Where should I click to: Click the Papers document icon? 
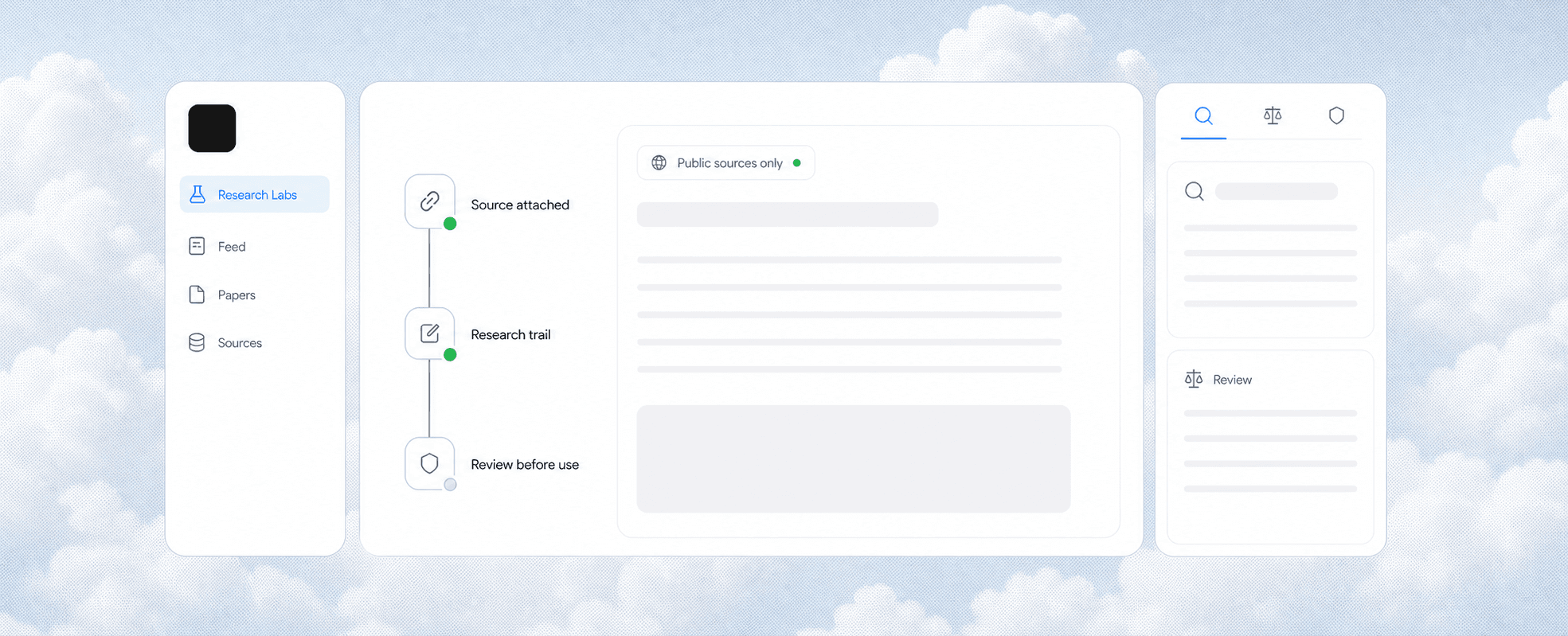click(197, 295)
